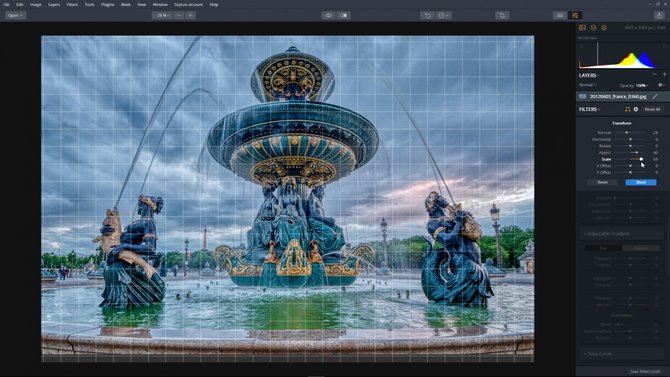The image size is (670, 377).
Task: Expand the LAYERS header dropdown
Action: point(589,75)
